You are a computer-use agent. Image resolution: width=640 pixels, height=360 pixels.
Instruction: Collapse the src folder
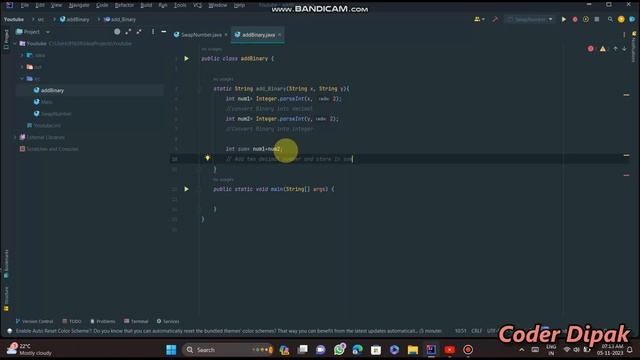(22, 78)
